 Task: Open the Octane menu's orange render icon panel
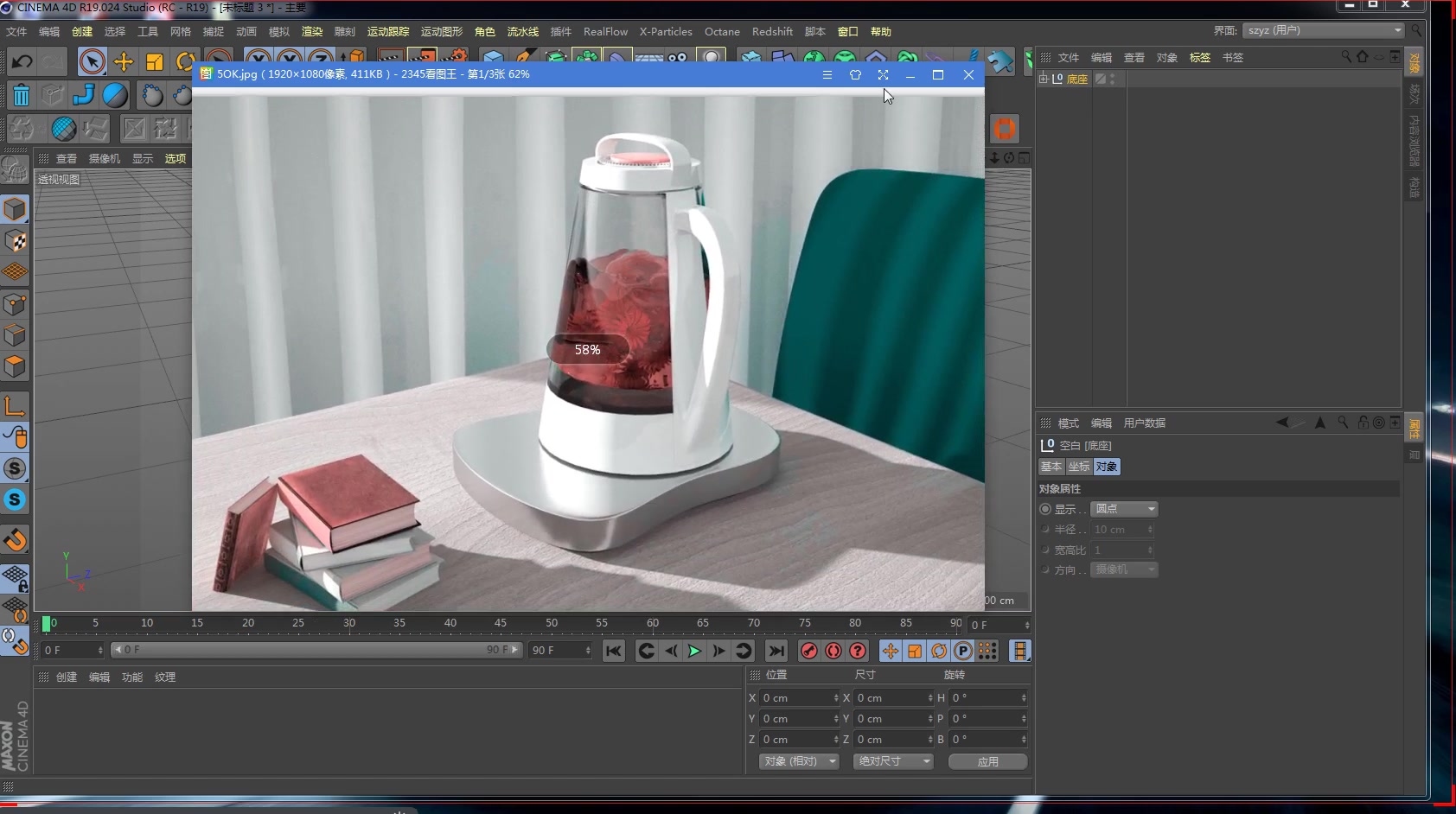1004,128
